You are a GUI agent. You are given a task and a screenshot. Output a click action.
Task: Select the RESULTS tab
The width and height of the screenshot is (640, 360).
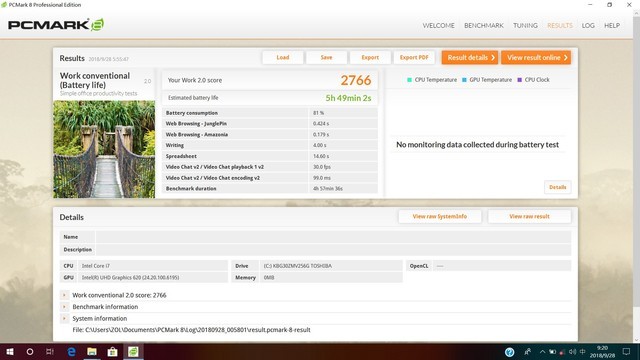[x=560, y=25]
